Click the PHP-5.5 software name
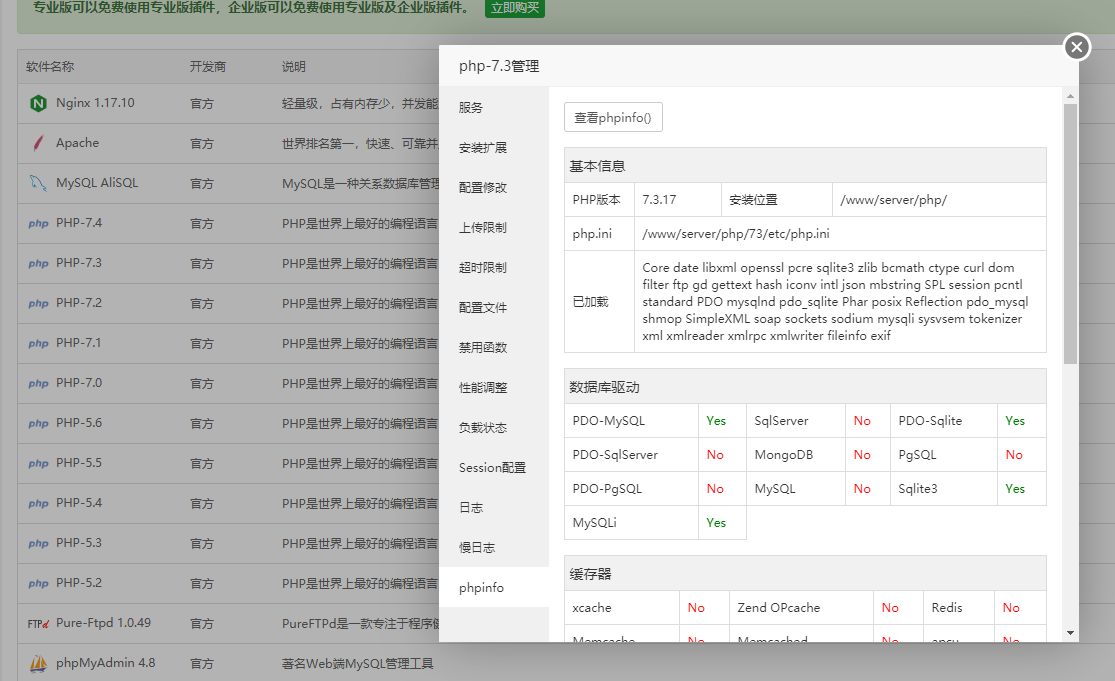The height and width of the screenshot is (681, 1115). 79,463
